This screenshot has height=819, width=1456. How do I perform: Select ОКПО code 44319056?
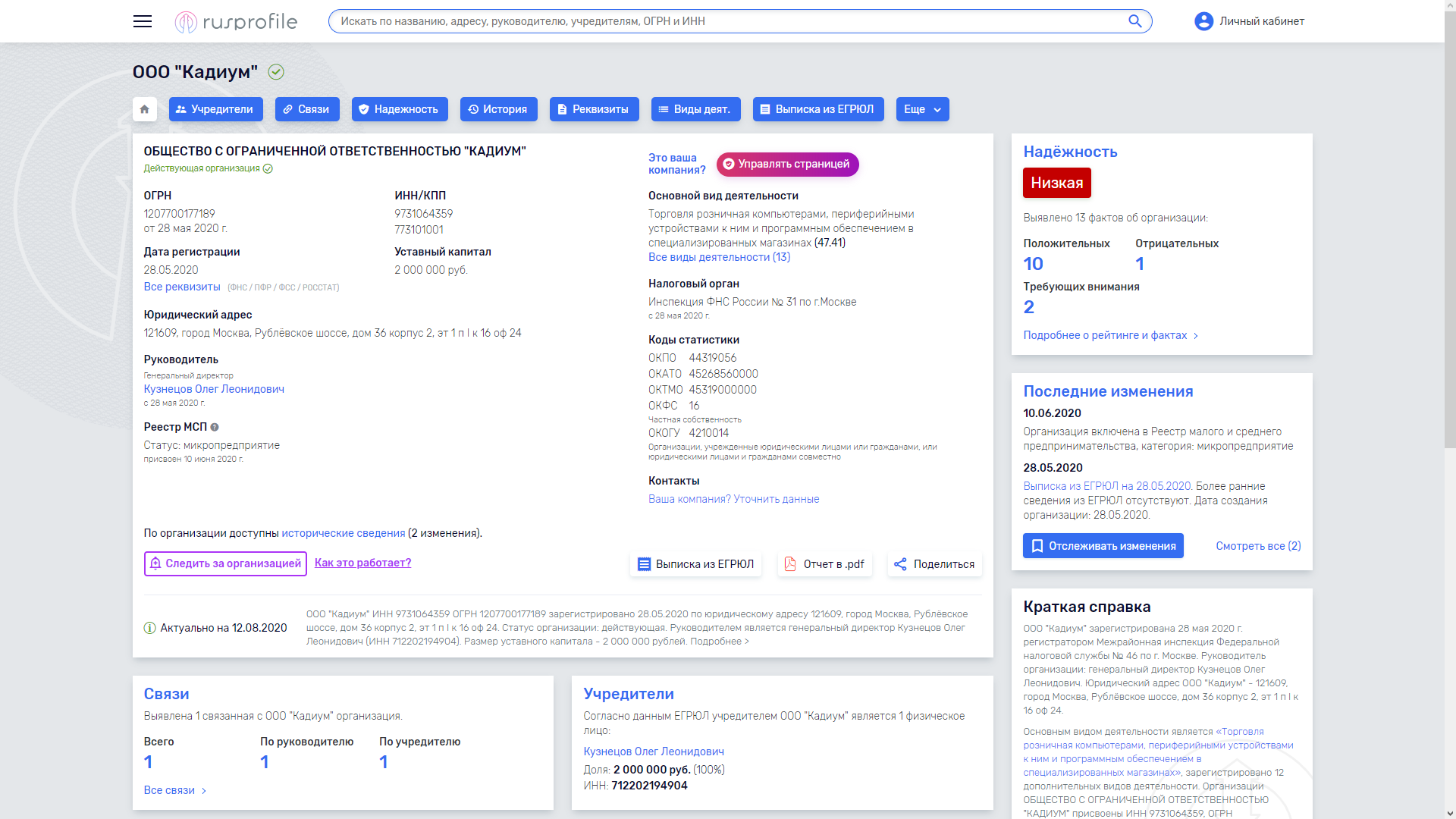(712, 358)
